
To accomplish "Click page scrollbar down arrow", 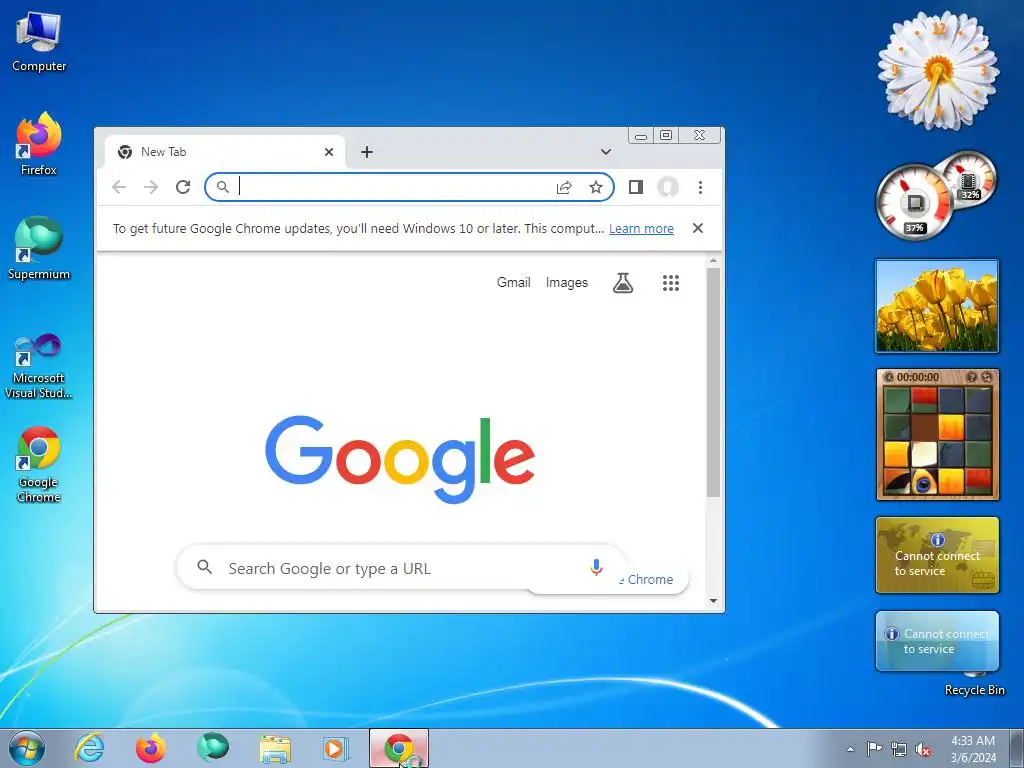I will (713, 601).
